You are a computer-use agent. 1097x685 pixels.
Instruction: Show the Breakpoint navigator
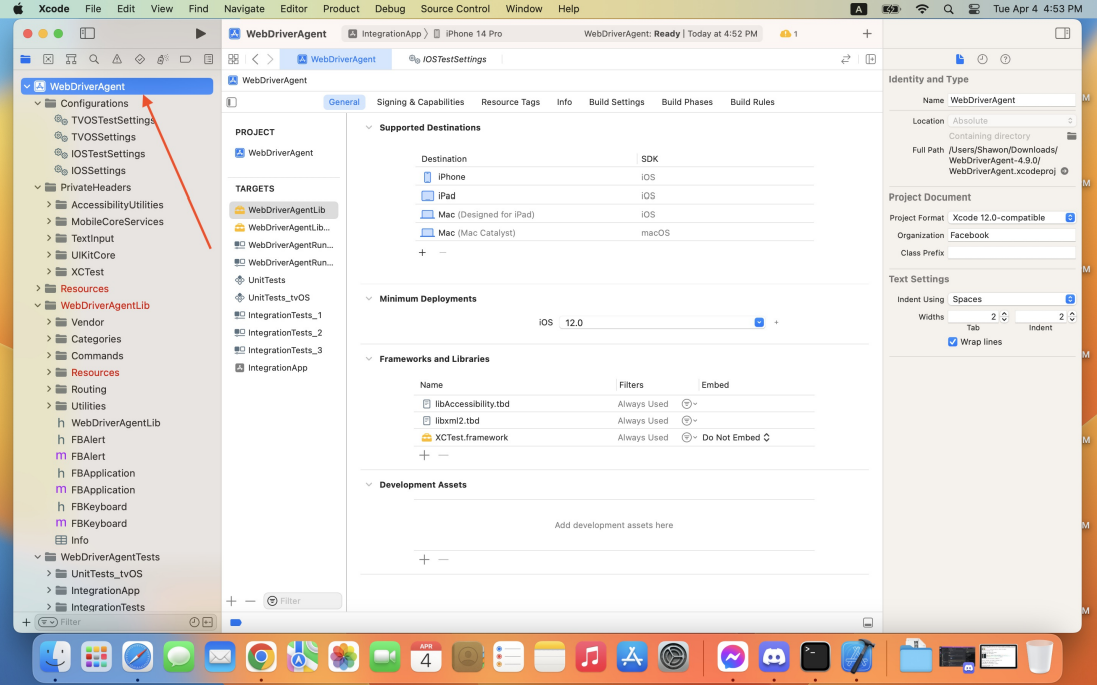coord(185,59)
